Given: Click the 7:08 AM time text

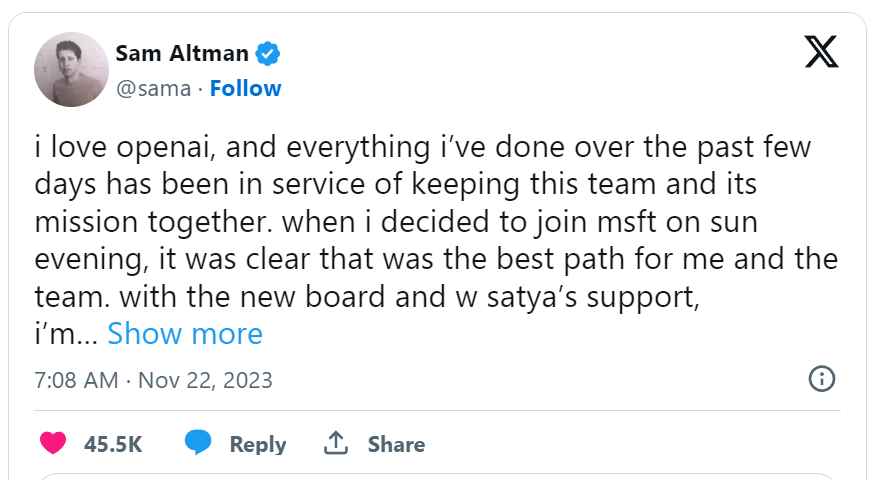Looking at the screenshot, I should (x=76, y=381).
